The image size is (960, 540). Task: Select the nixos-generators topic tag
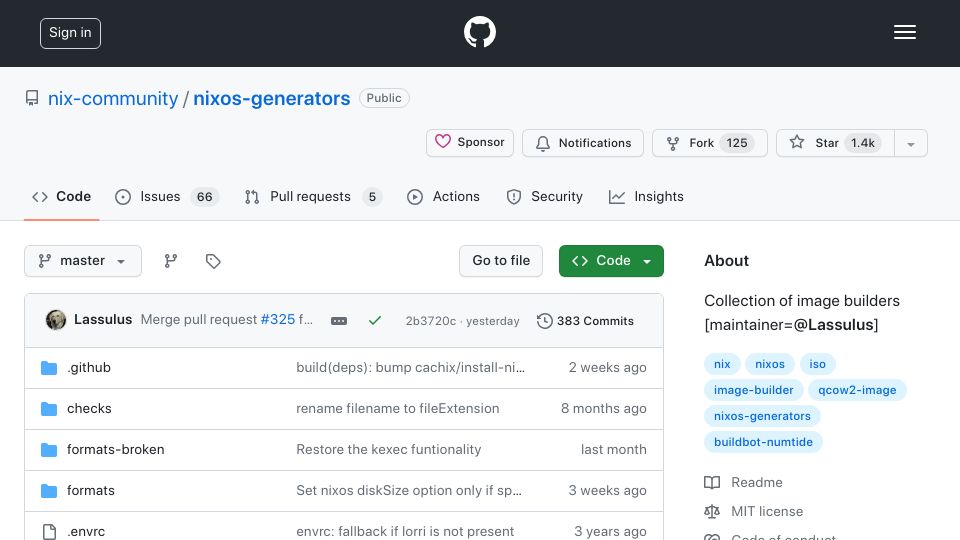pos(762,416)
